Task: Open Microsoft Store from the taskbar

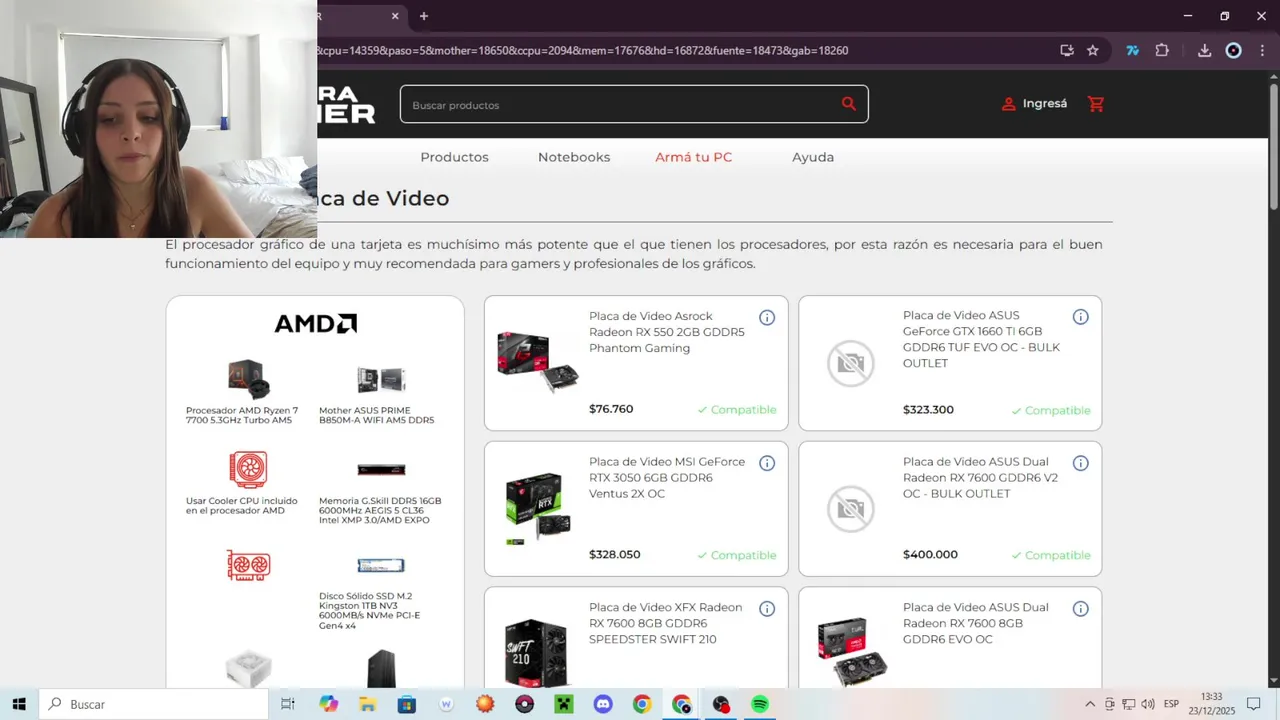Action: pyautogui.click(x=406, y=704)
